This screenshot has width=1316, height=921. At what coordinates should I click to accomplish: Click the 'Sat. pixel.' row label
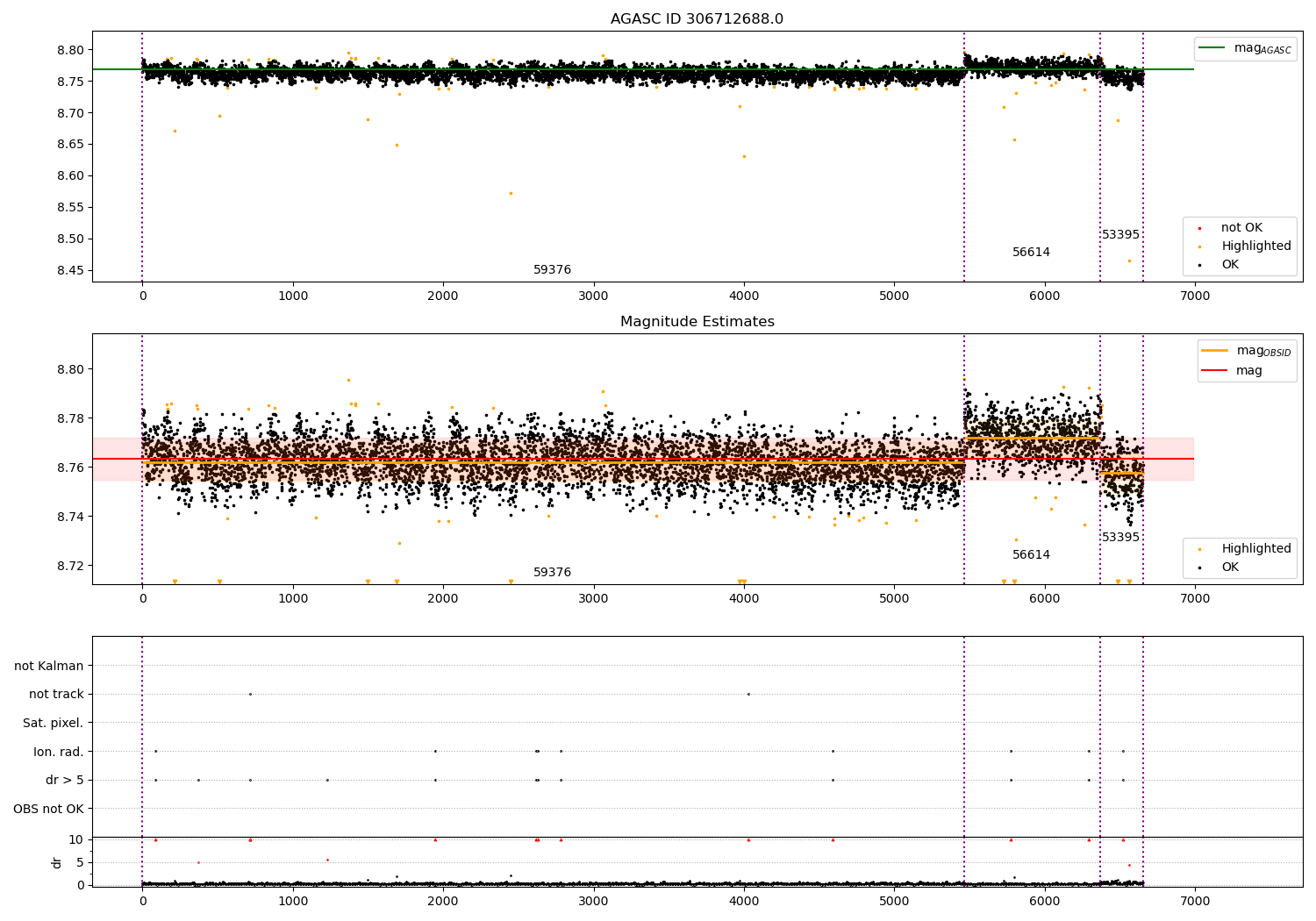54,724
